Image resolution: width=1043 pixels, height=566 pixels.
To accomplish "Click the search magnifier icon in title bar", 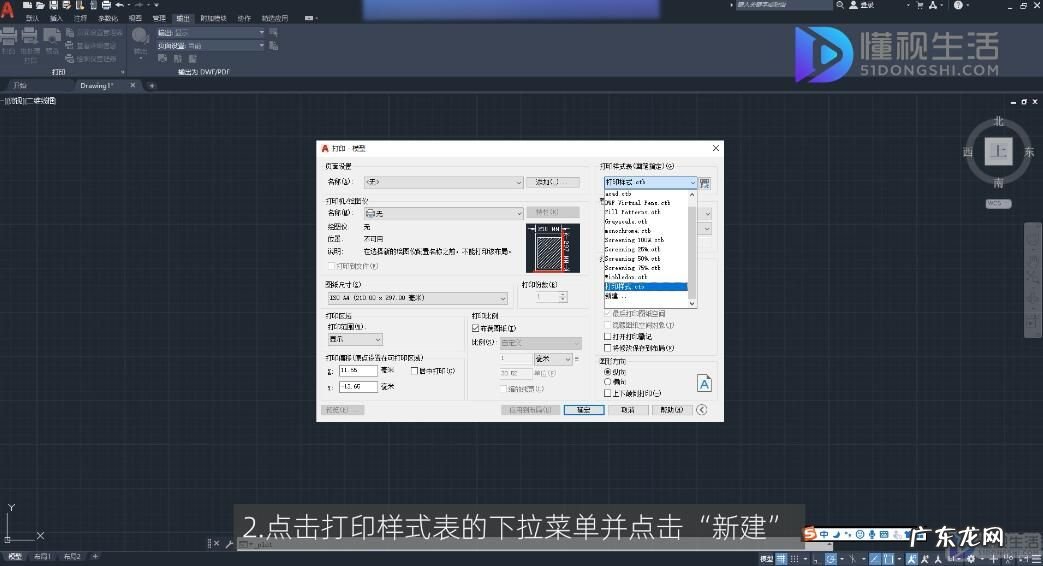I will [839, 5].
